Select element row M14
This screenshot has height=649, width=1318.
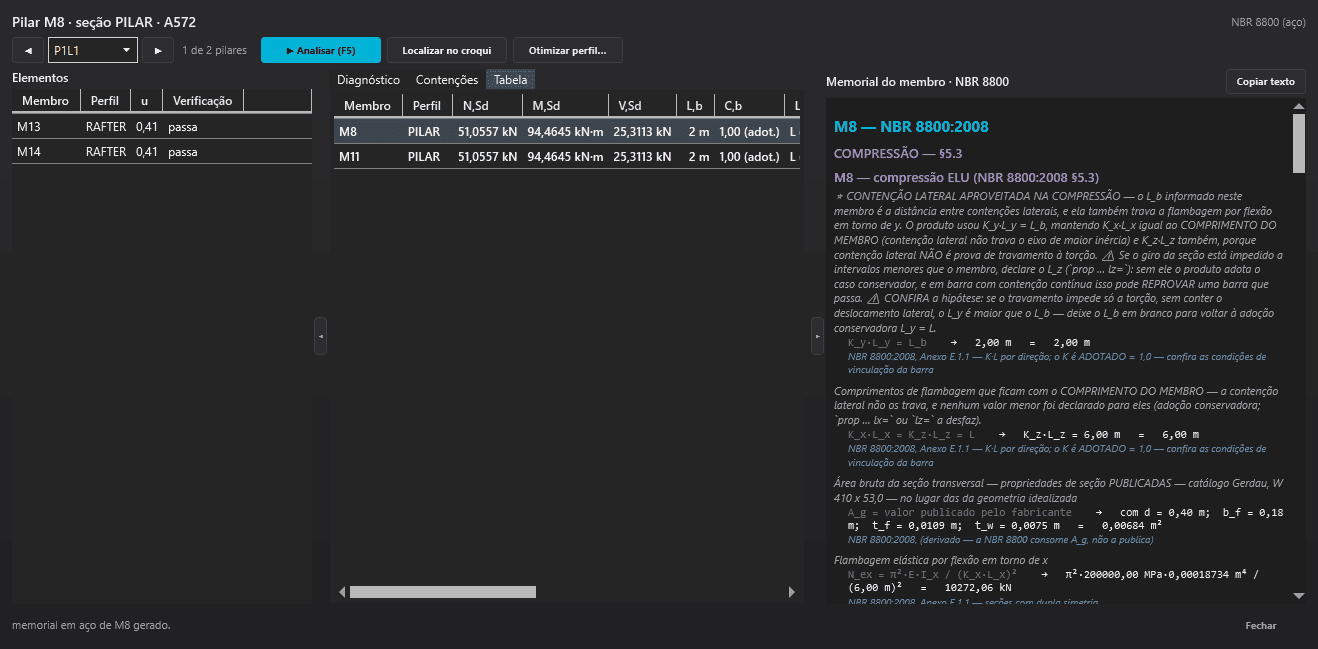162,152
